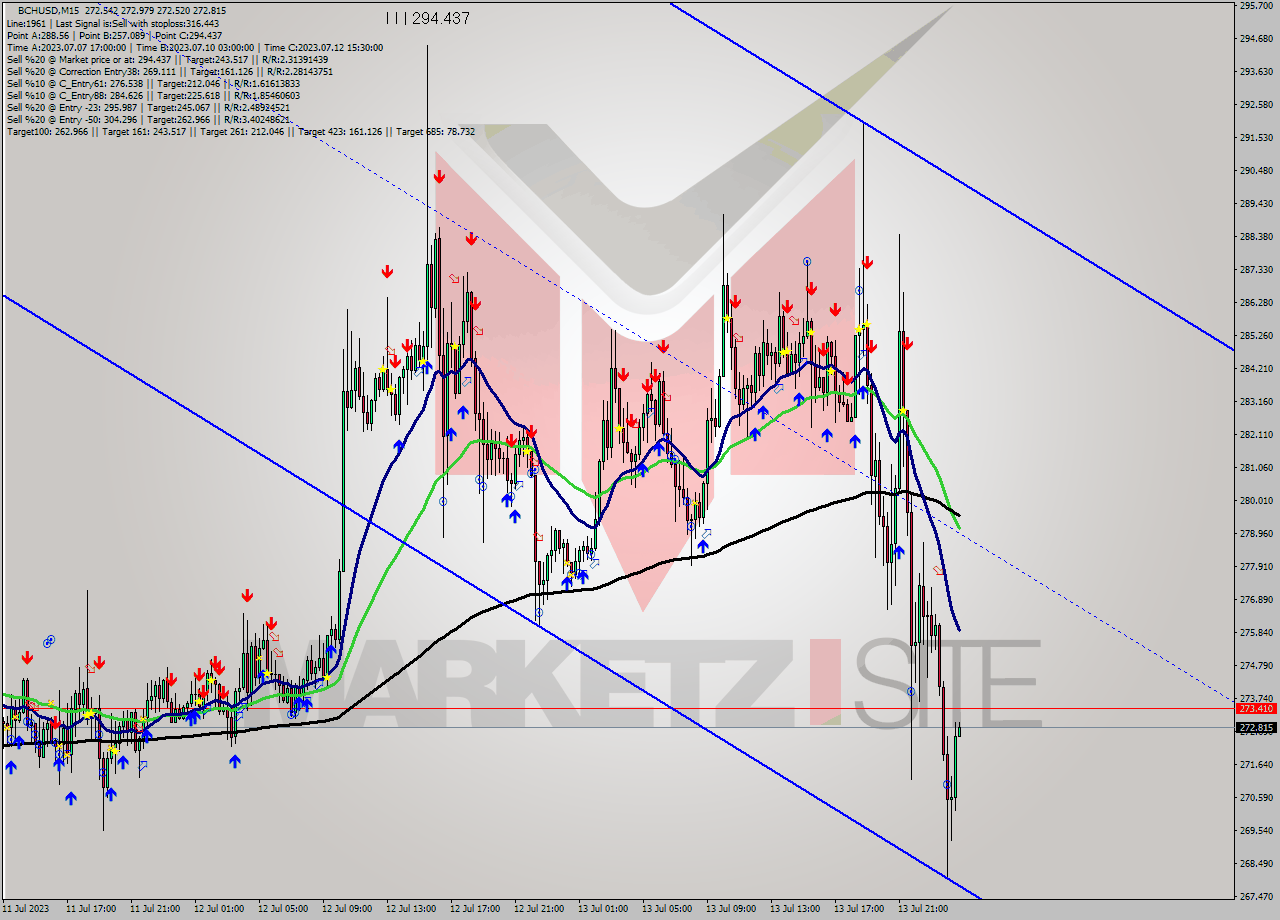
Task: Click the 293.630 price axis label
Action: (x=1256, y=72)
